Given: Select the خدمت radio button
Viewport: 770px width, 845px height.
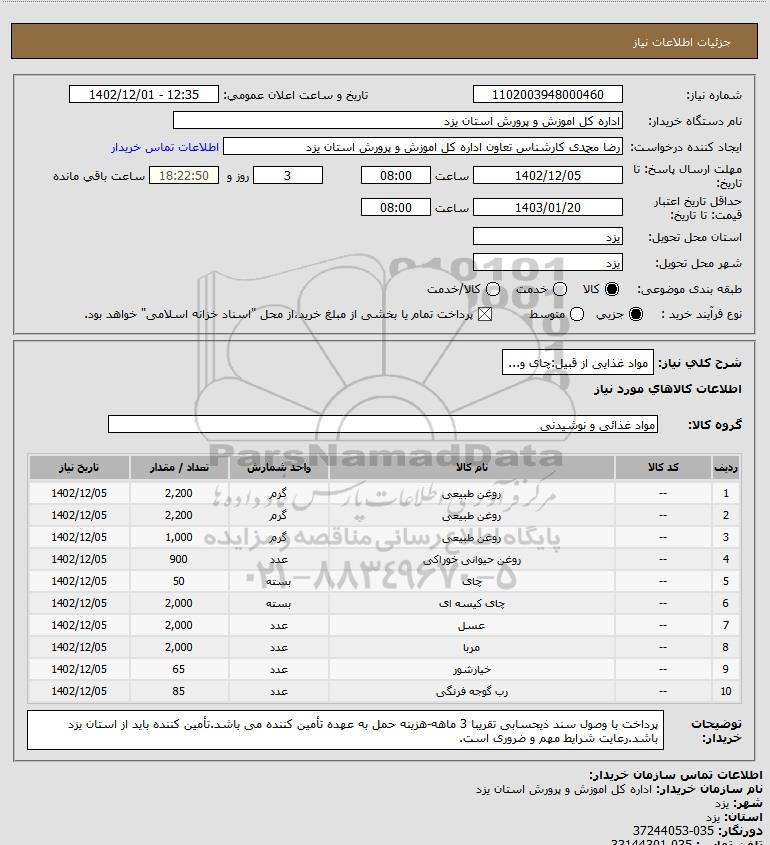Looking at the screenshot, I should 560,289.
